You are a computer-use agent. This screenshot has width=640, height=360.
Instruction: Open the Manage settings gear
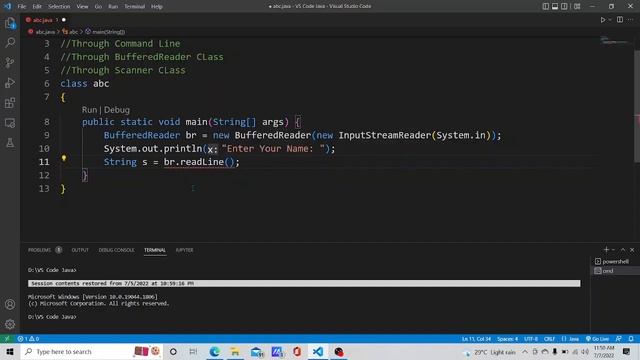(10, 324)
